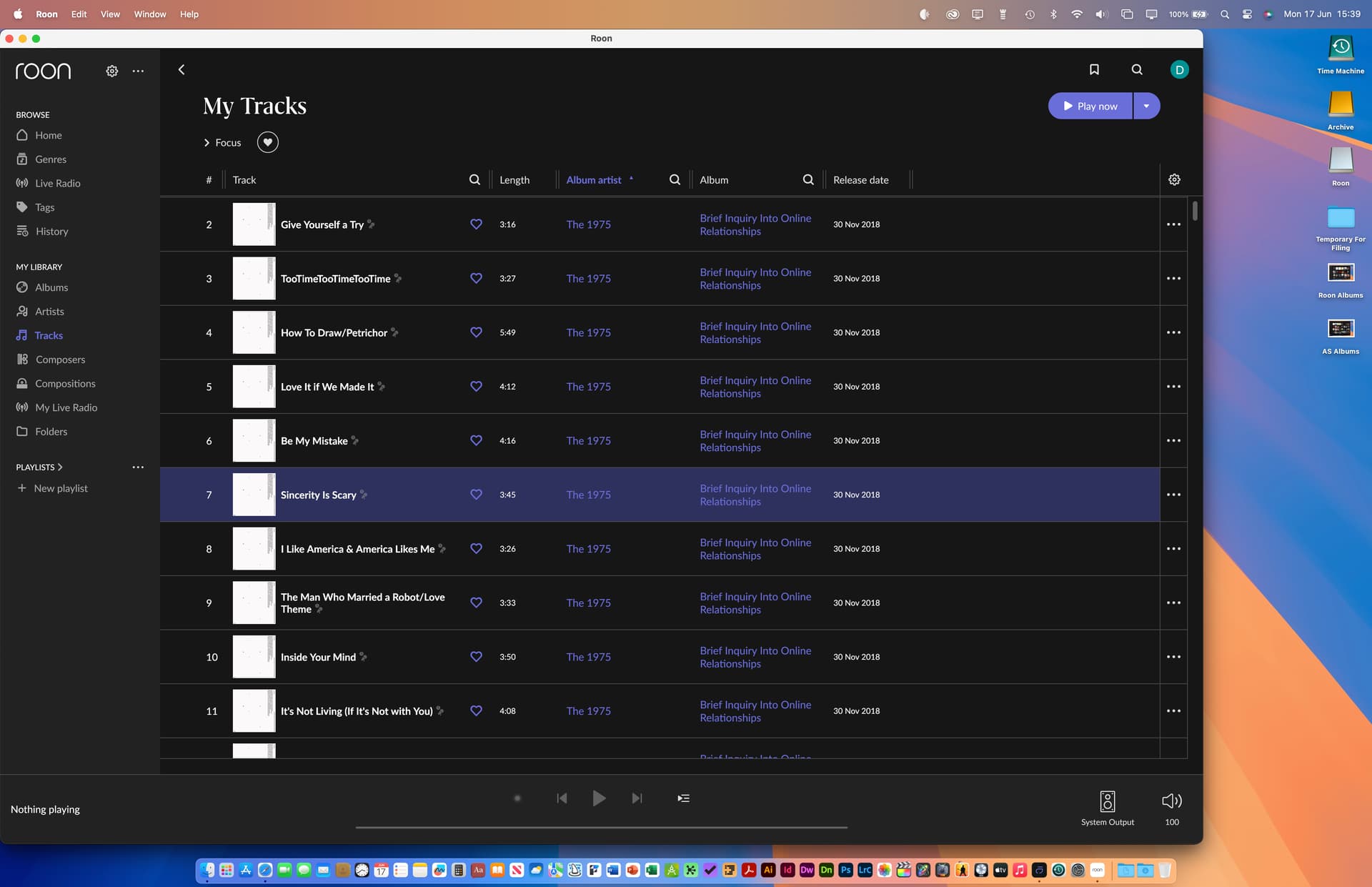Open album link for Be My Mistake row
Screen dimensions: 1372x887
tap(755, 441)
